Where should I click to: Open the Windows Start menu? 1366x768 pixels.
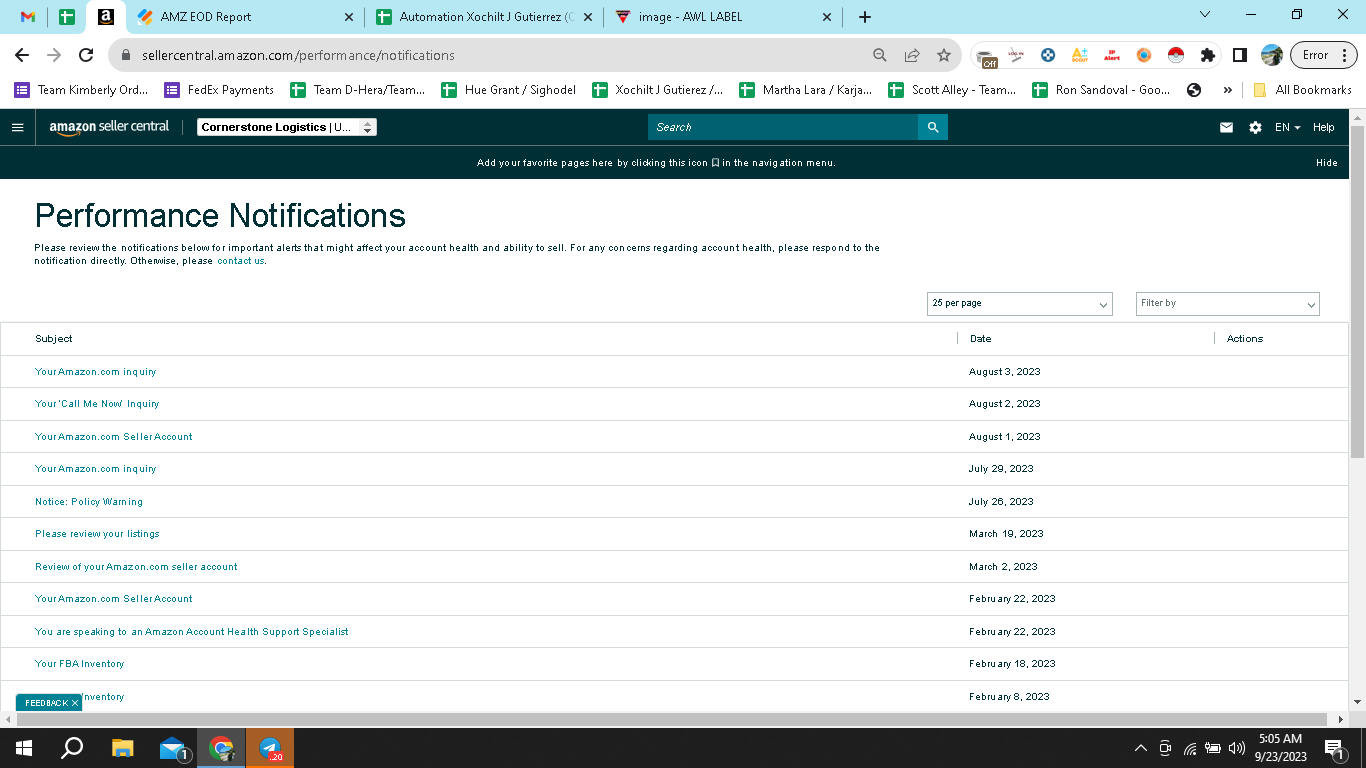pyautogui.click(x=23, y=748)
